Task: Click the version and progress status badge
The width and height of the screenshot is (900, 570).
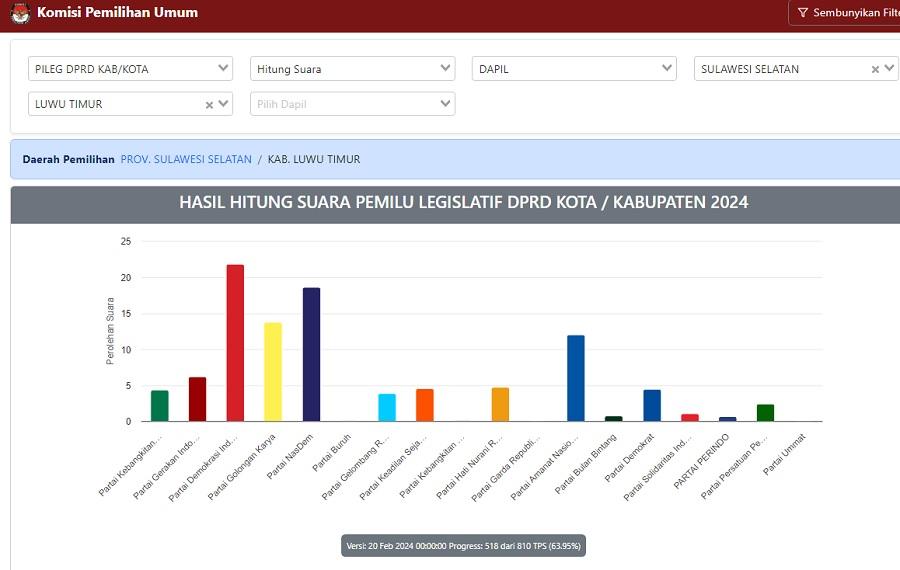Action: [462, 545]
